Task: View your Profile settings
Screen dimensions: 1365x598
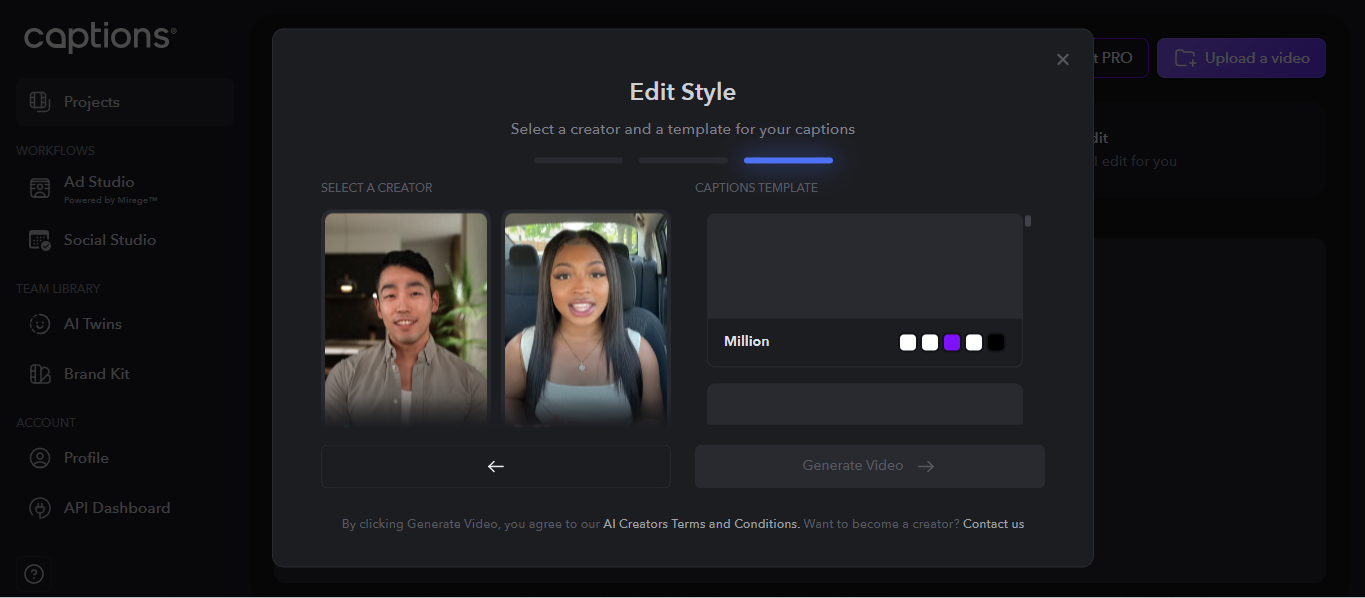Action: pos(86,457)
